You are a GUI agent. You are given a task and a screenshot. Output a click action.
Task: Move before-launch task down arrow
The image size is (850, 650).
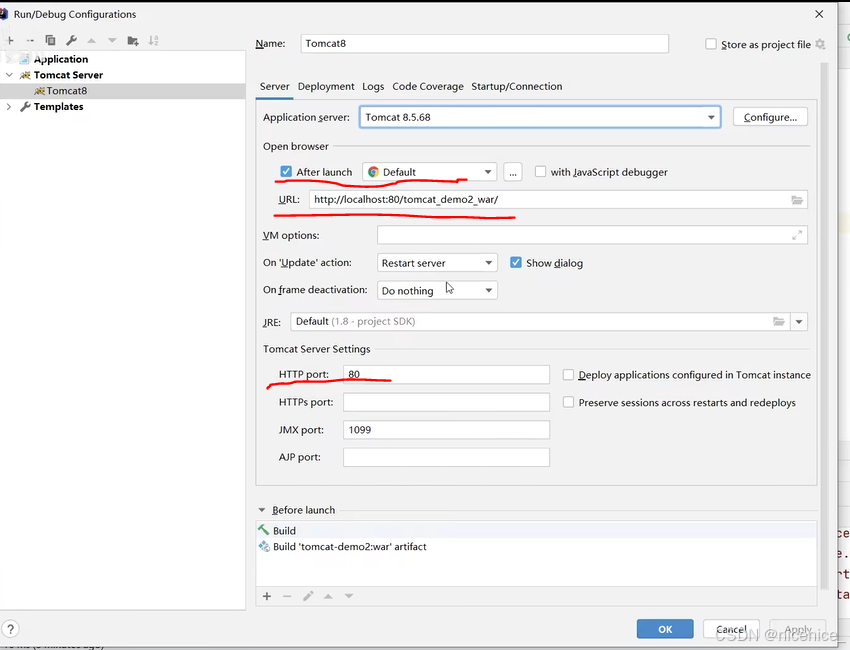tap(349, 596)
